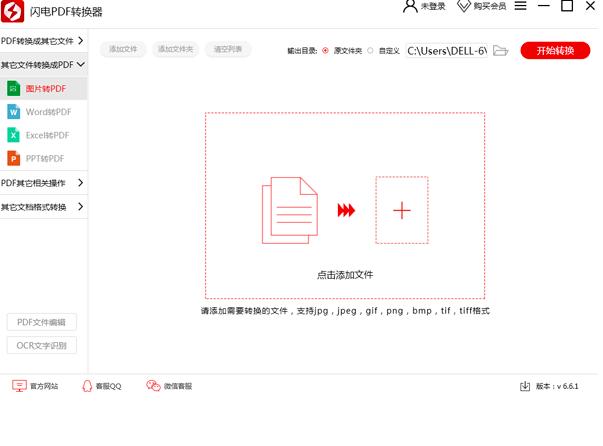Select the 图片转PDF green icon

pos(13,88)
